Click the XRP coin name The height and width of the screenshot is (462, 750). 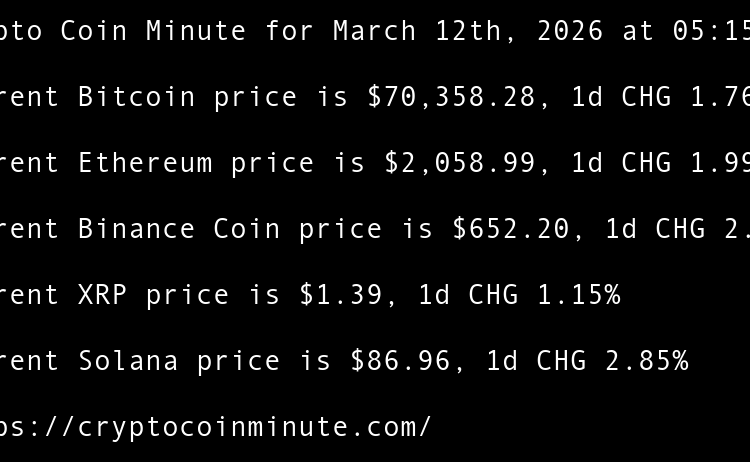pyautogui.click(x=103, y=295)
